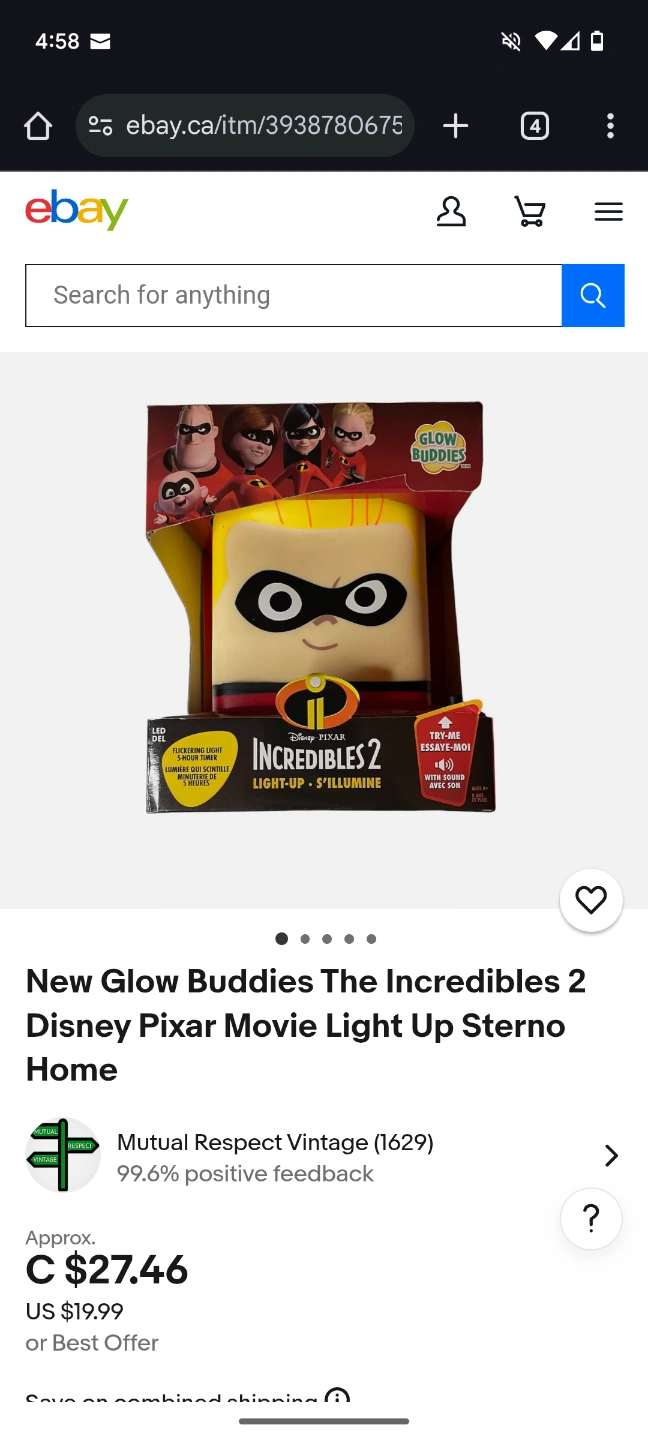View the shopping cart
This screenshot has height=1440, width=648.
(530, 212)
